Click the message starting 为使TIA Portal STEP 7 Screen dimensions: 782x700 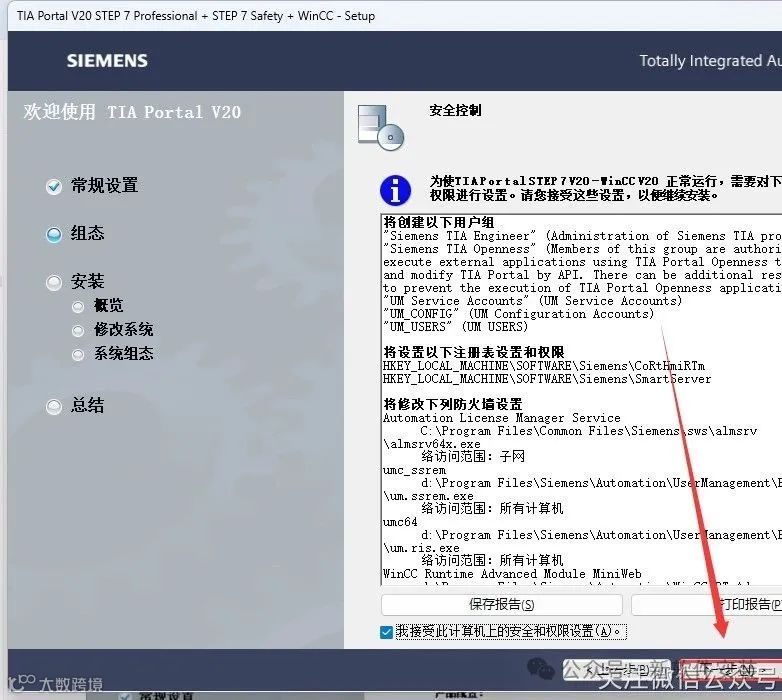[605, 188]
